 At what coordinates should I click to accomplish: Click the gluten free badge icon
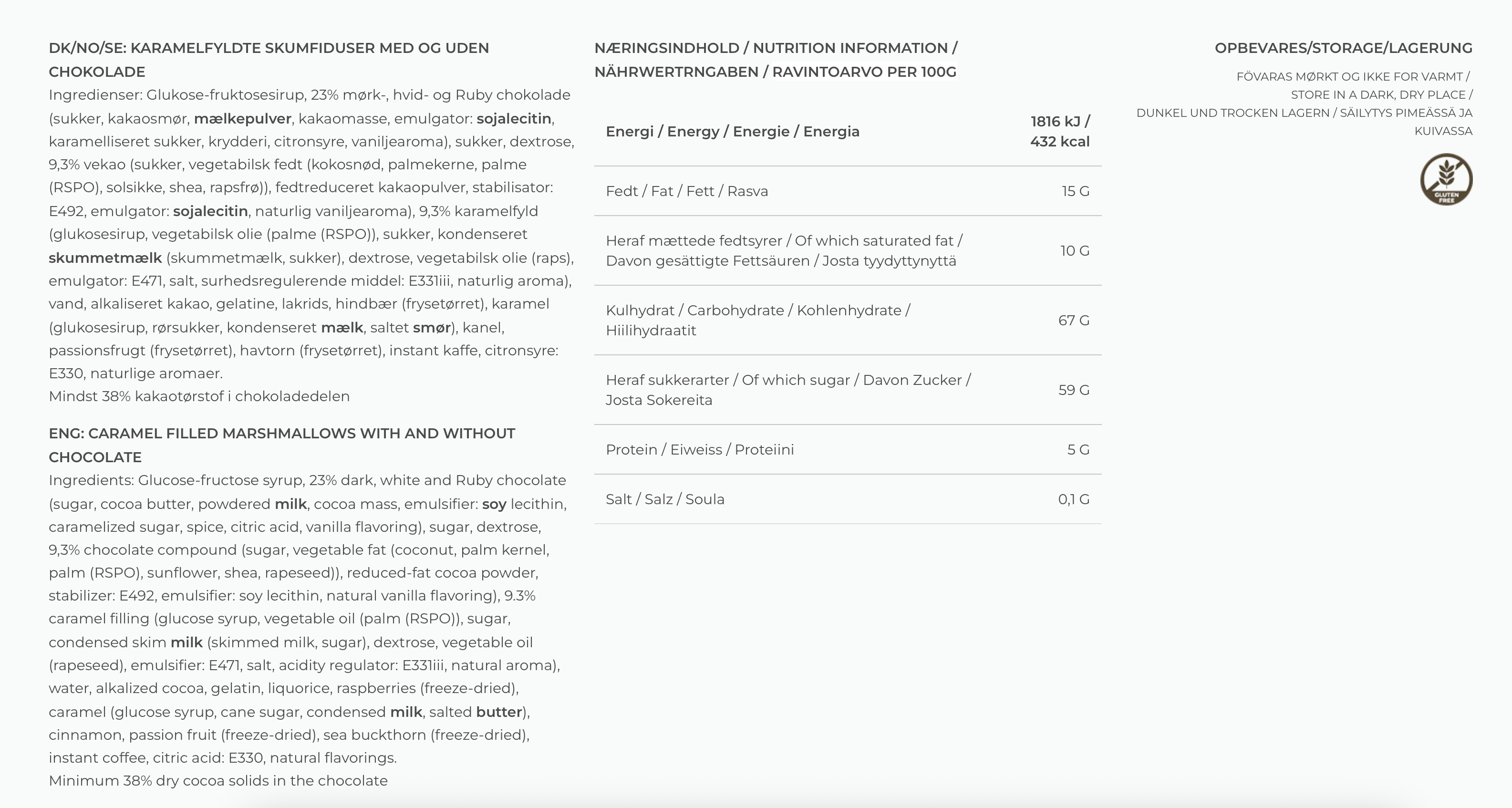[x=1446, y=179]
